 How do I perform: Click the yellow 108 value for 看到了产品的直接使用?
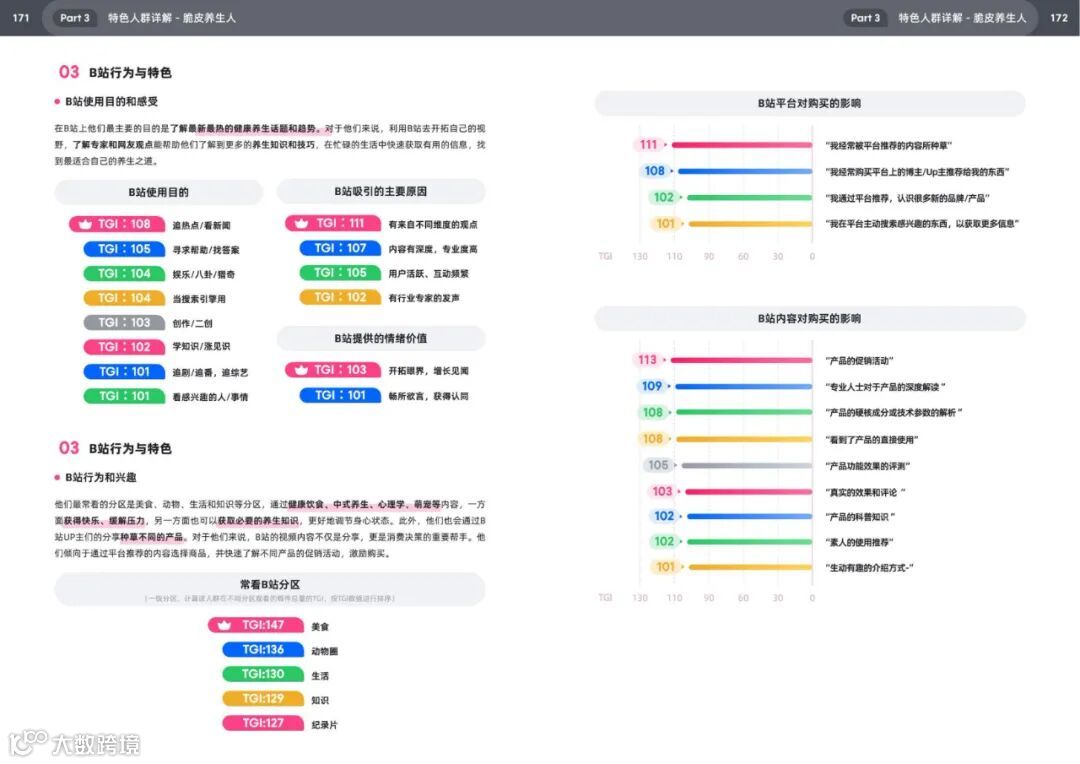click(x=653, y=438)
